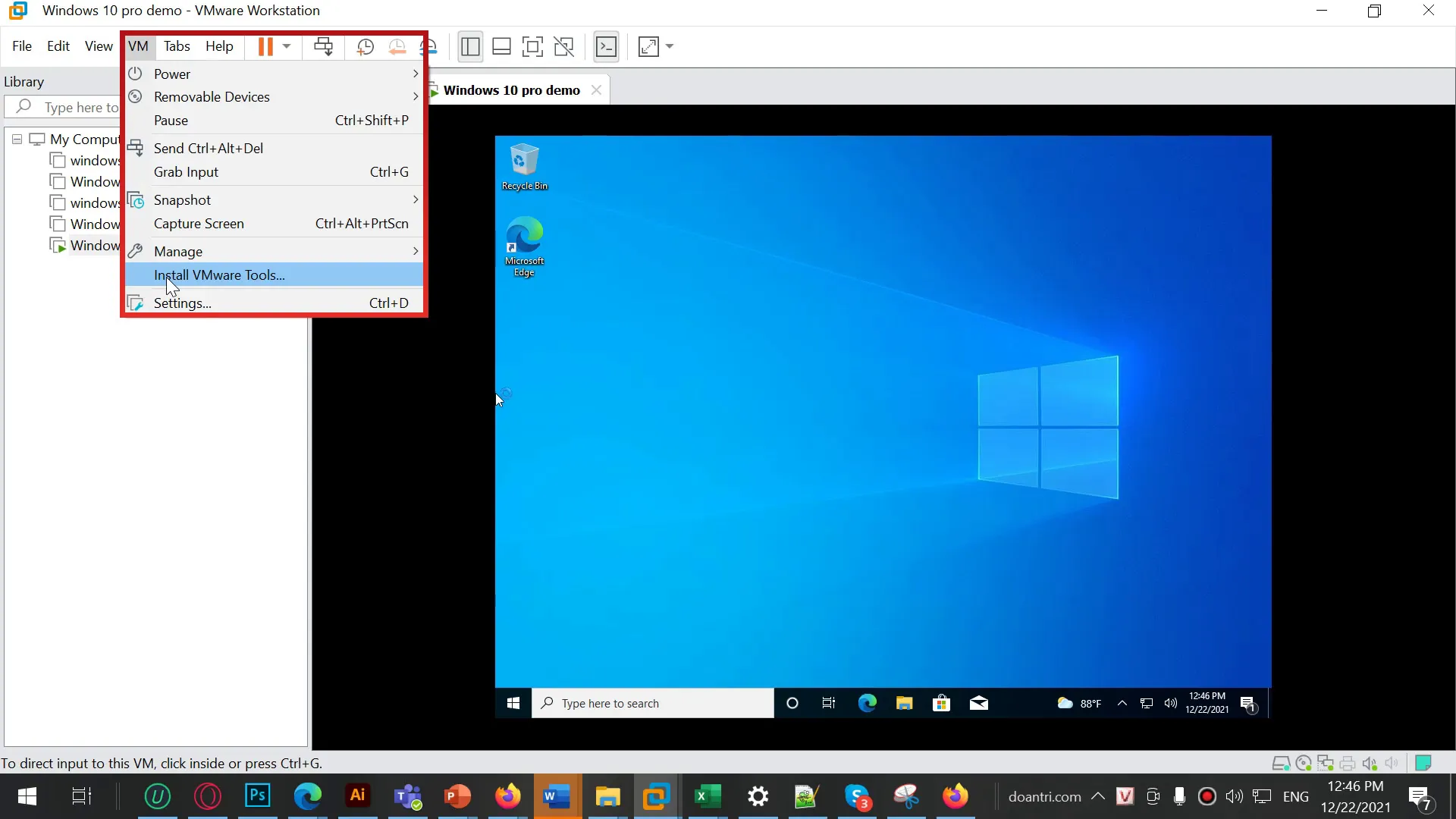Open the virtual machine console icon
The image size is (1456, 819).
tap(607, 46)
